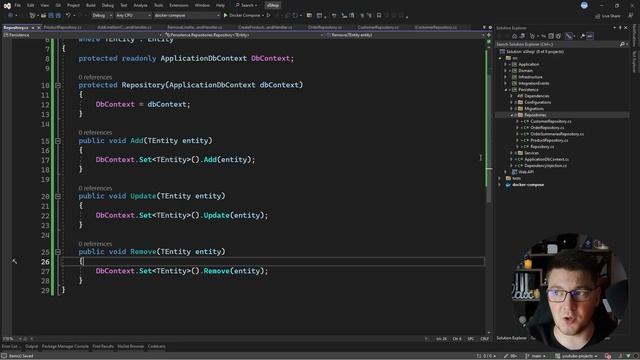640x360 pixels.
Task: Click the Solution Explorer home icon
Action: [514, 36]
